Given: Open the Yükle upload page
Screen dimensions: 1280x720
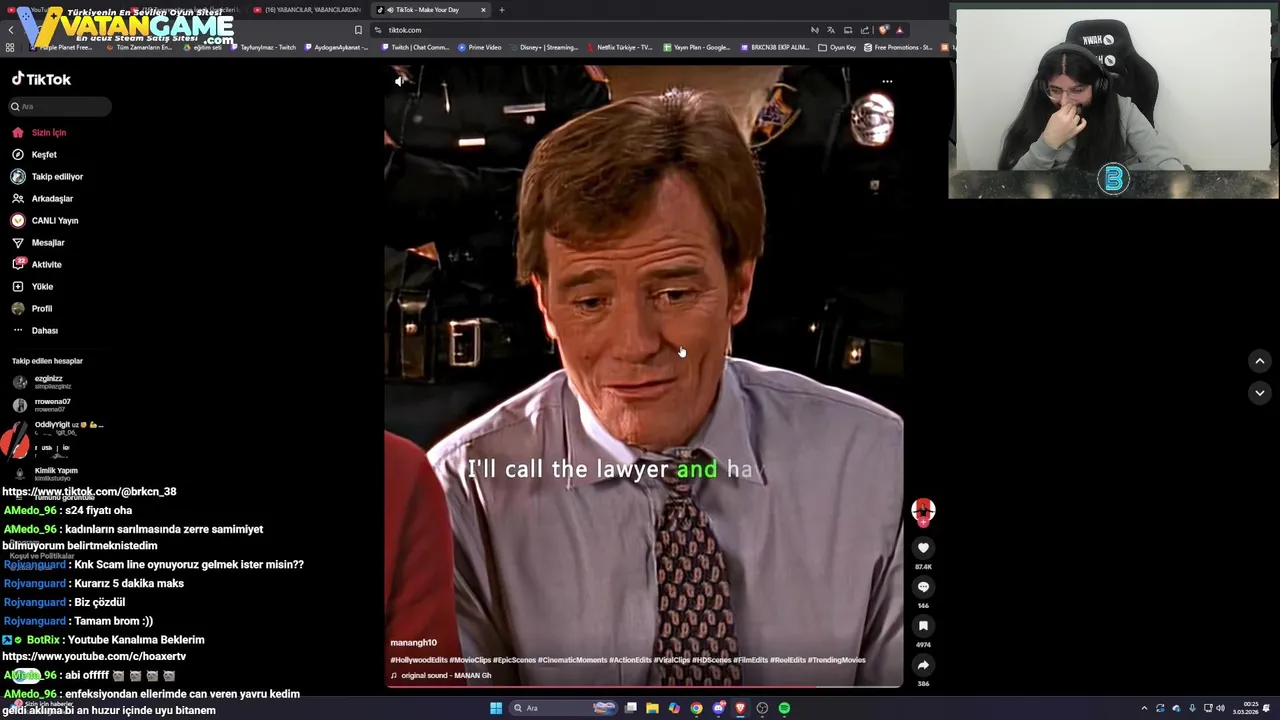Looking at the screenshot, I should (x=32, y=287).
